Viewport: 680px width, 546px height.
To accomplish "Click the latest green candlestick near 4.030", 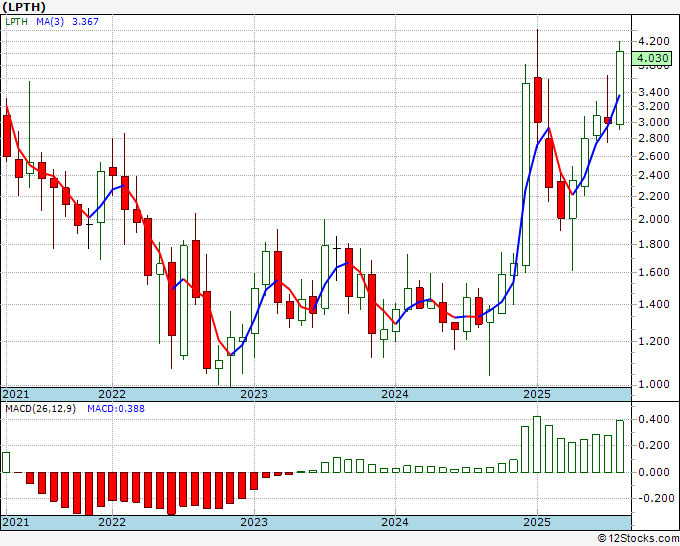I will pos(620,88).
